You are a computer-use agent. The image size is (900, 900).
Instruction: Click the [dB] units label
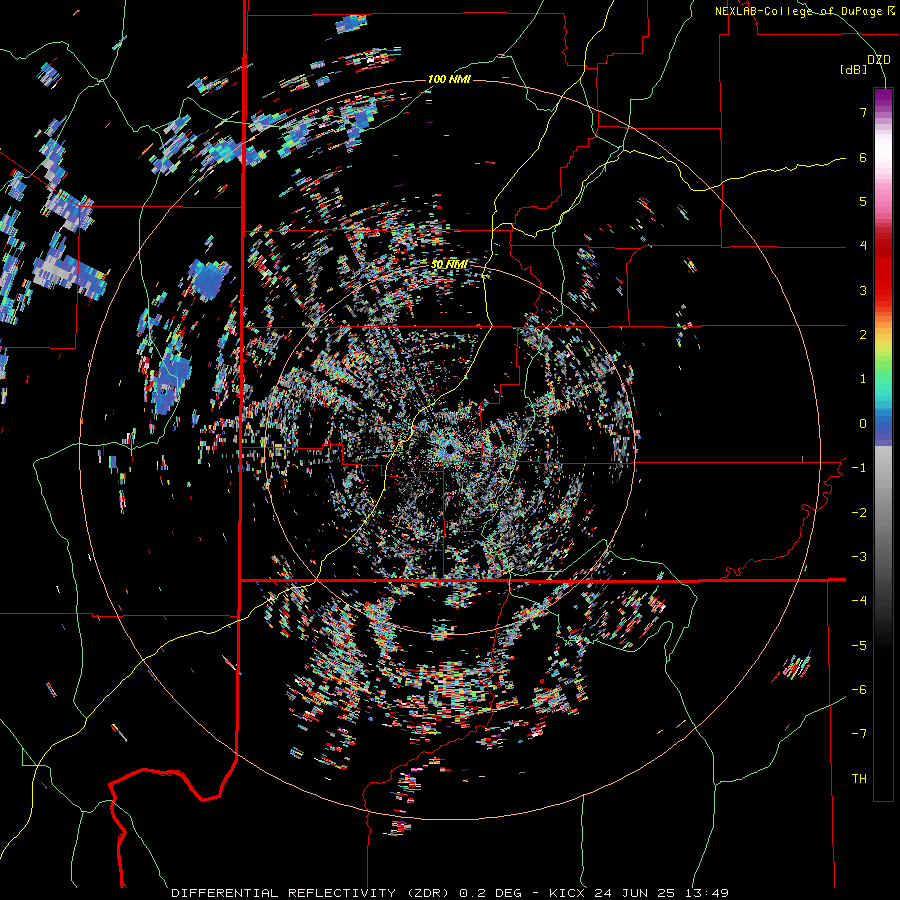click(x=854, y=69)
